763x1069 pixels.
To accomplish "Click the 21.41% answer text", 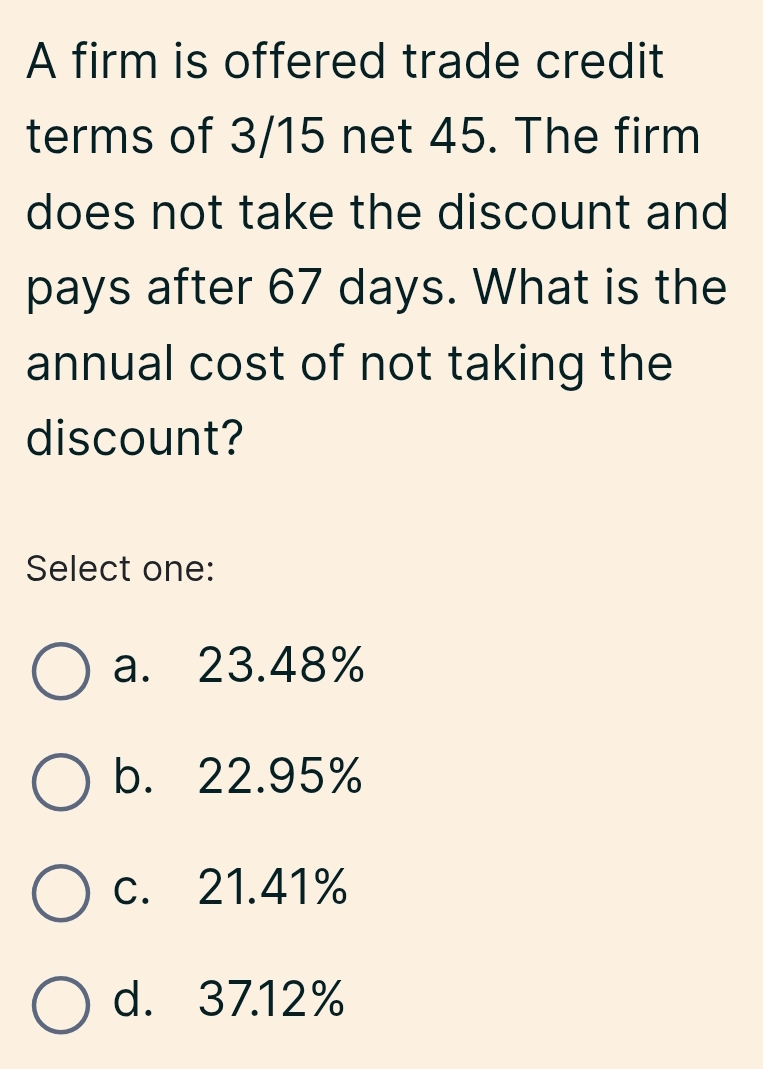I will pyautogui.click(x=274, y=888).
